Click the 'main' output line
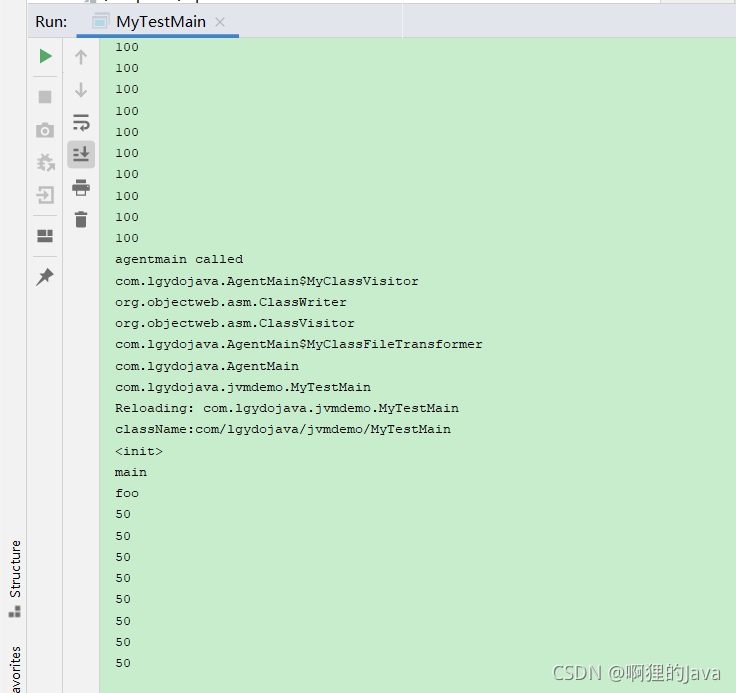The width and height of the screenshot is (736, 693). click(130, 472)
